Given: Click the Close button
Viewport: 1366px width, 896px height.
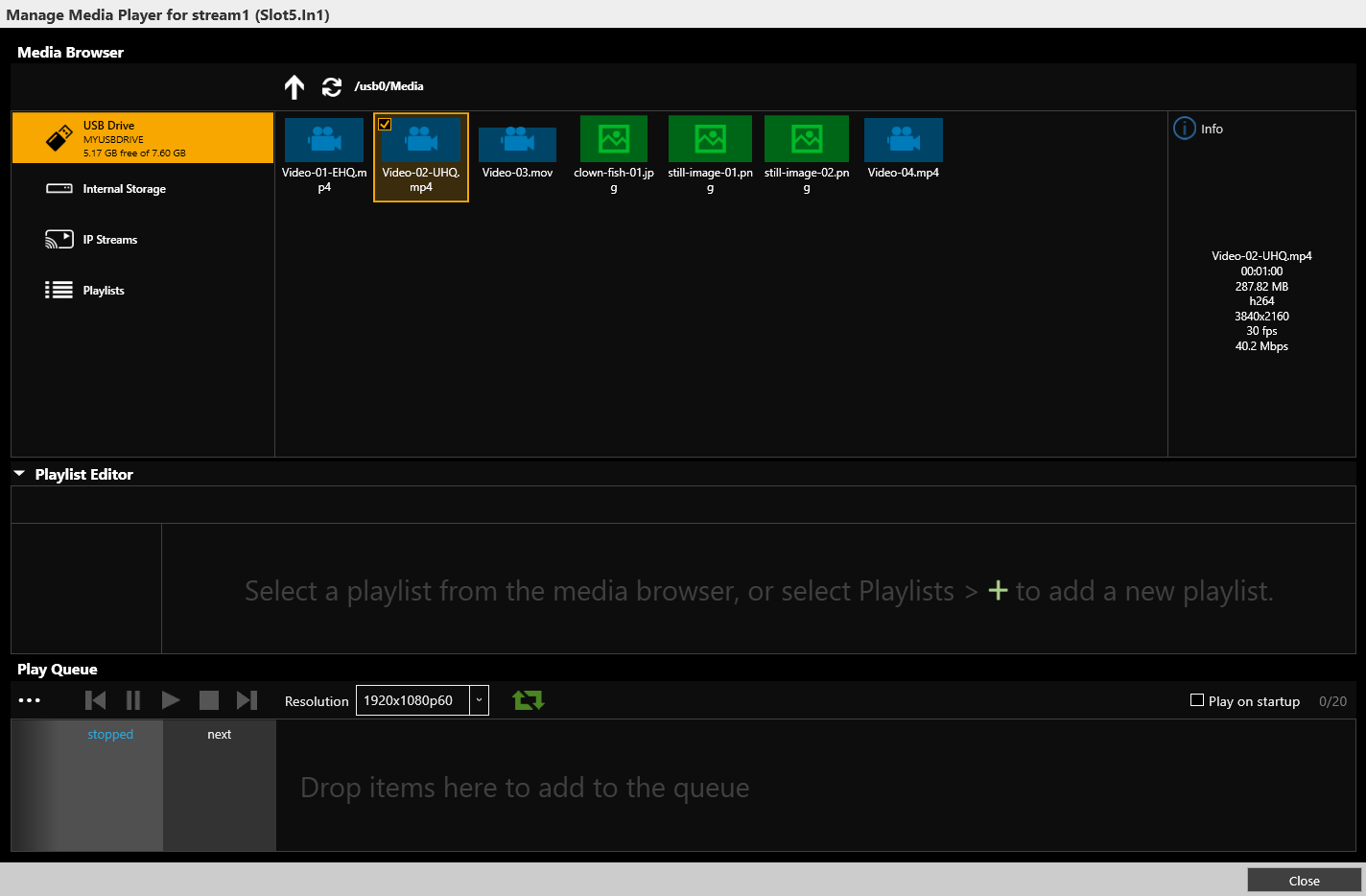Looking at the screenshot, I should pos(1304,881).
